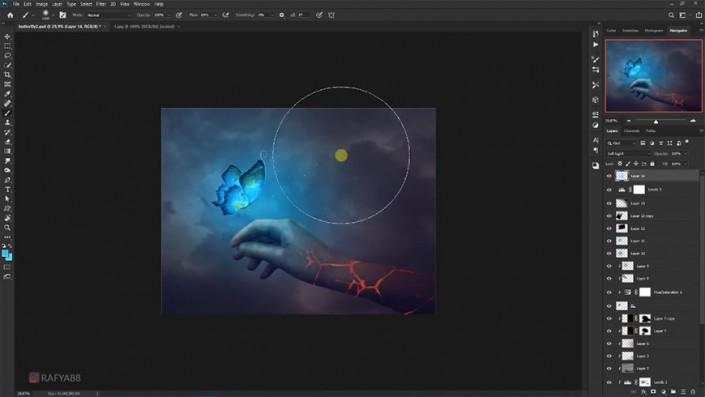Click the new adjustment layer icon at panel bottom

[663, 392]
